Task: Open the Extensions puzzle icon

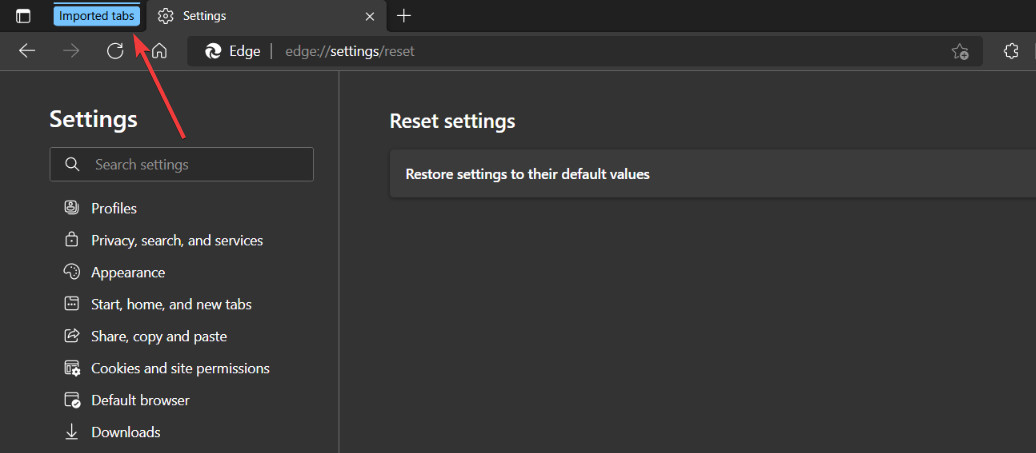Action: (x=1011, y=51)
